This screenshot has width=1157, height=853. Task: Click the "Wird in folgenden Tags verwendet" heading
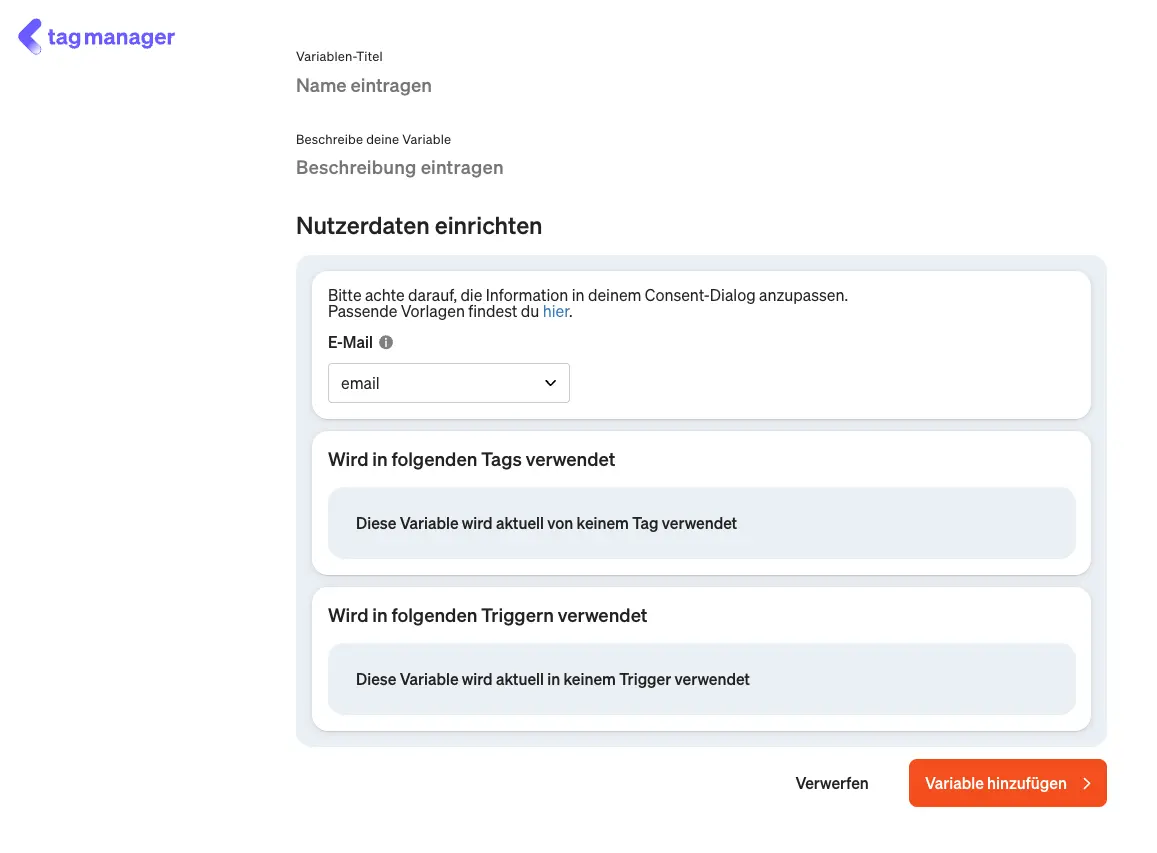[471, 460]
